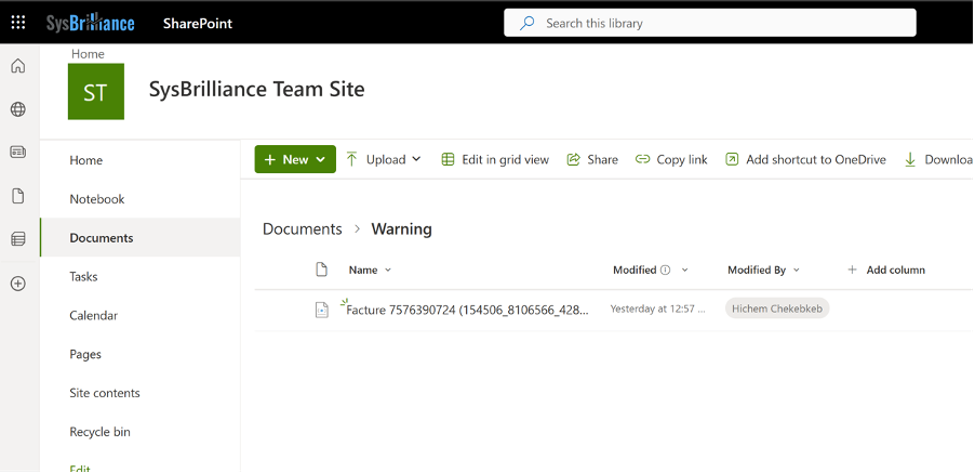
Task: Open My sites globe icon
Action: tap(19, 110)
